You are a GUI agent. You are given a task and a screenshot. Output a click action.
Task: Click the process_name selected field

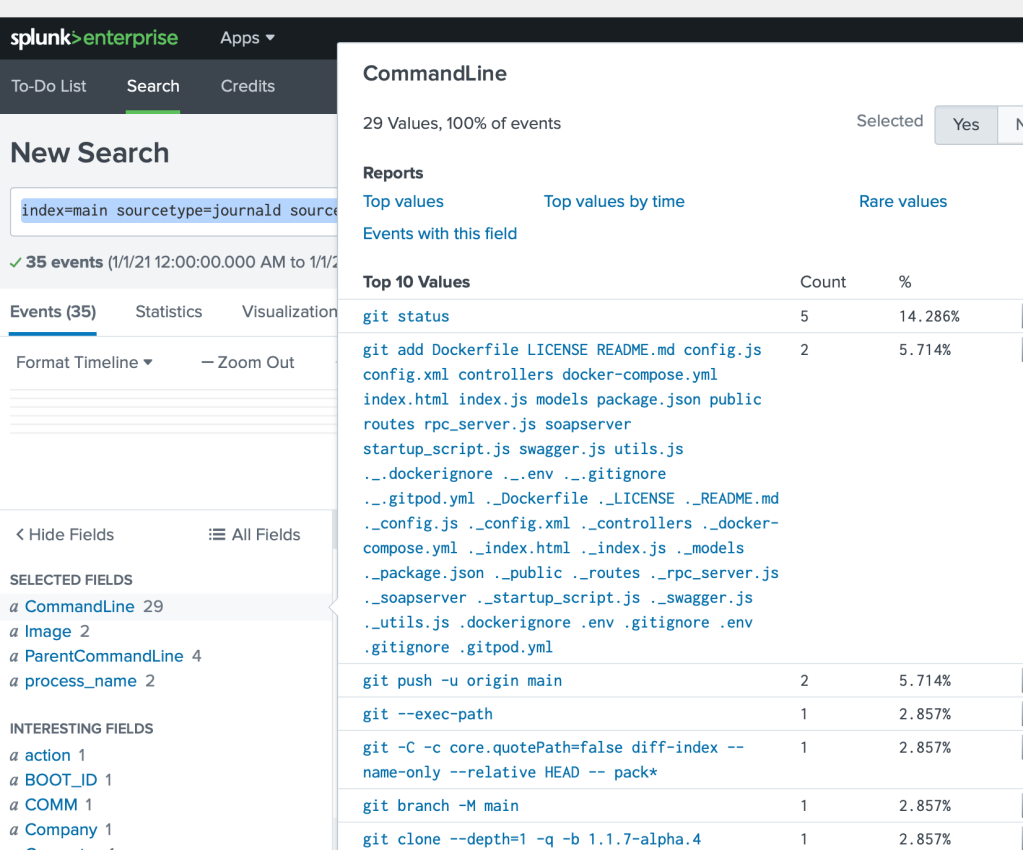tap(80, 681)
